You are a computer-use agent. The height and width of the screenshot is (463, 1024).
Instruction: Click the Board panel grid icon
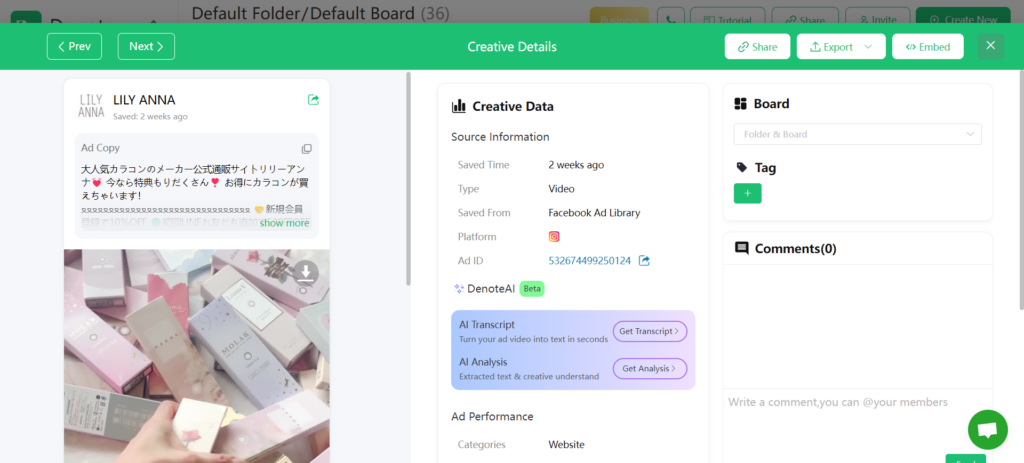point(741,104)
